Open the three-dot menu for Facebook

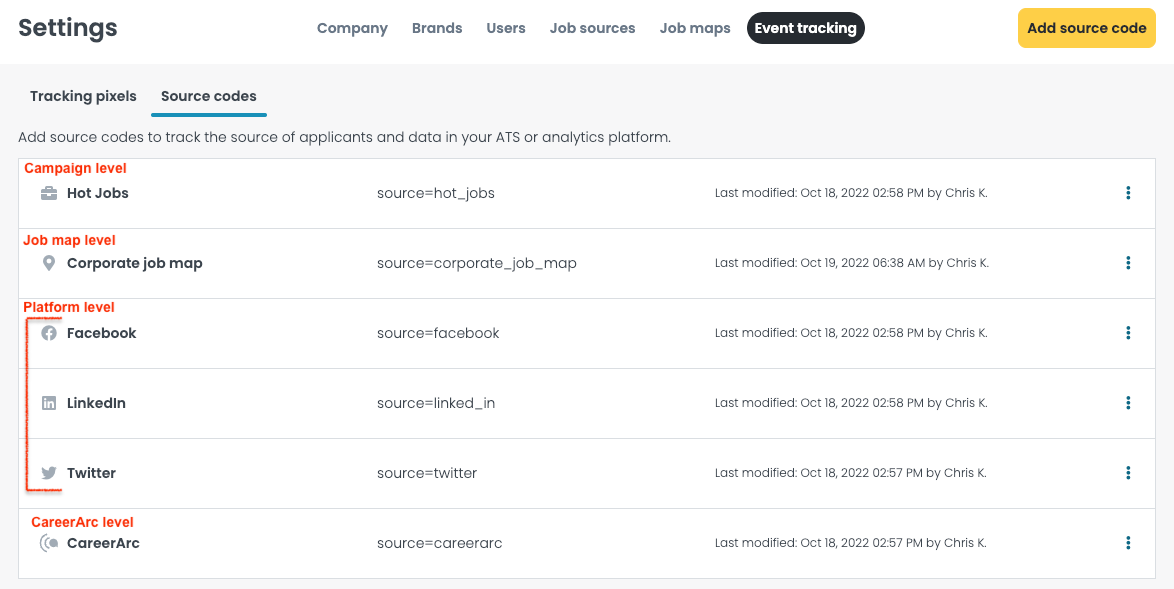tap(1128, 333)
